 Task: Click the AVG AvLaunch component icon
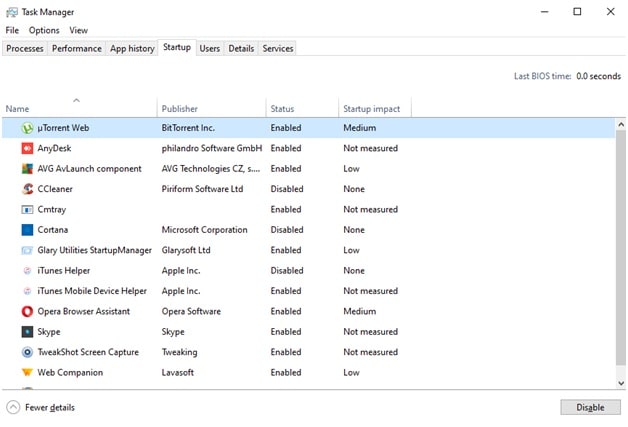27,169
